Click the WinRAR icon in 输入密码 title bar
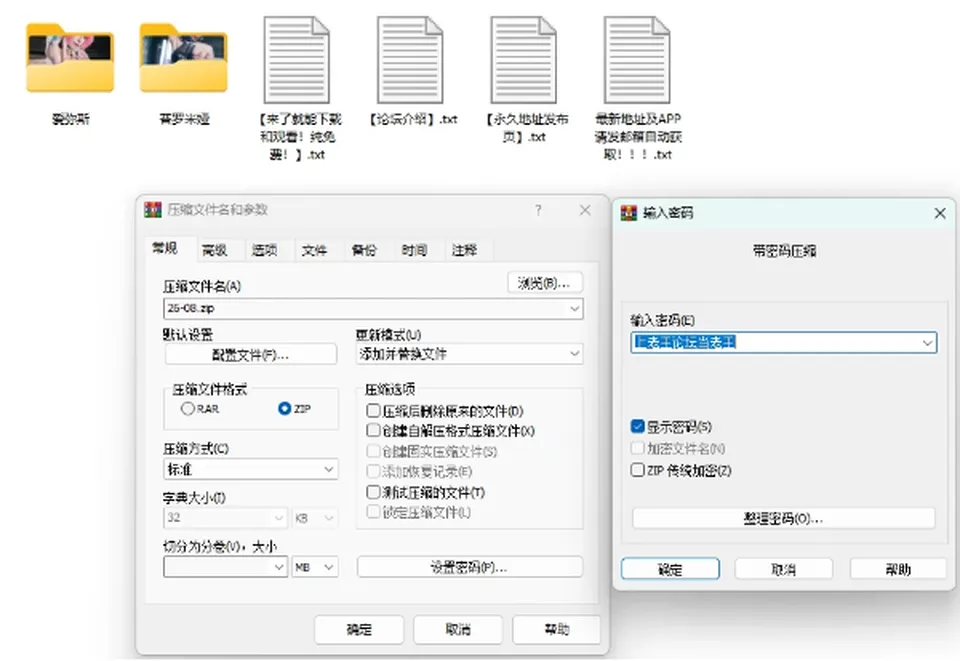 click(x=629, y=213)
